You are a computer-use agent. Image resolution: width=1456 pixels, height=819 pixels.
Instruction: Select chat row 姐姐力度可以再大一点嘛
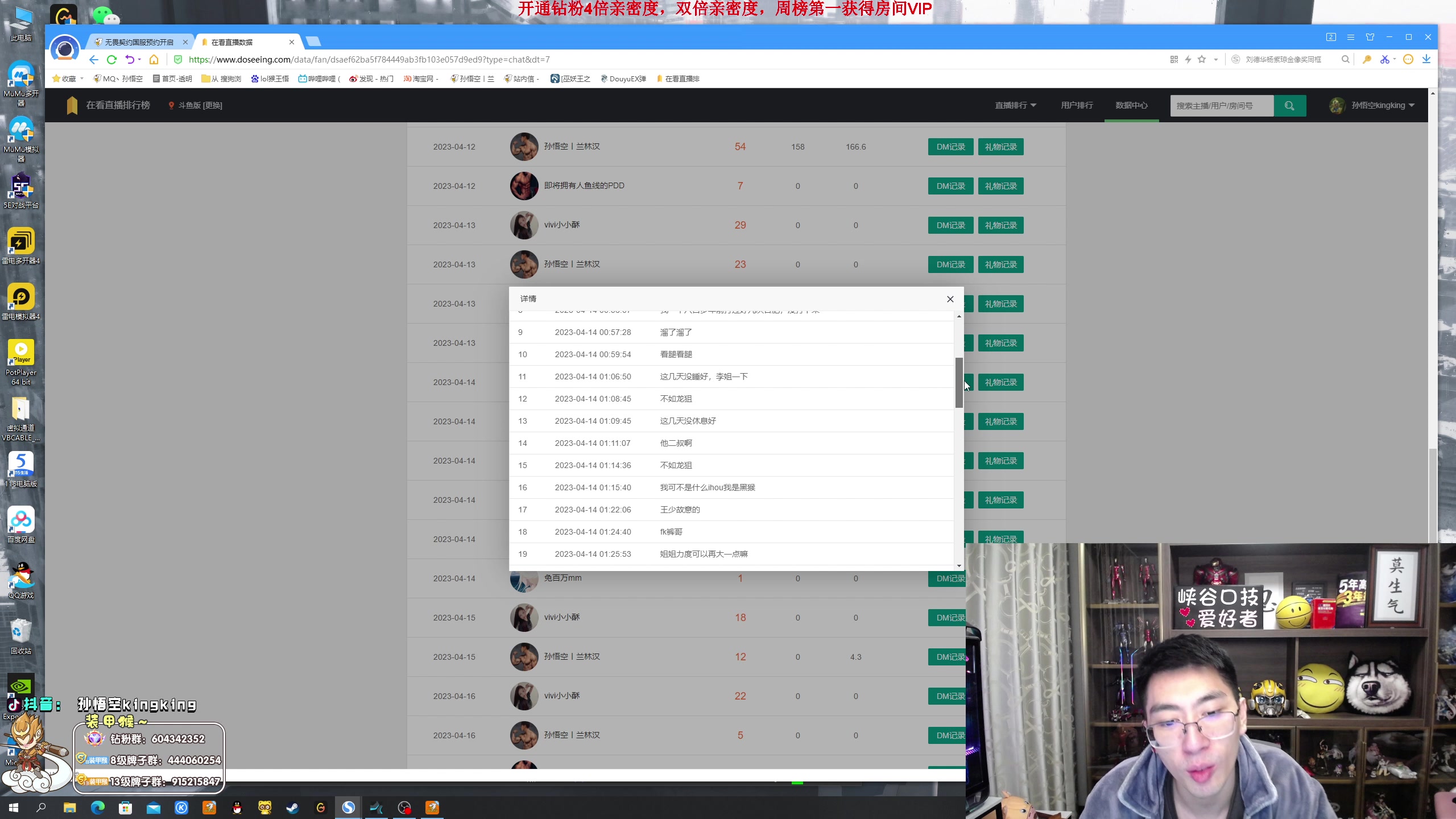tap(731, 554)
